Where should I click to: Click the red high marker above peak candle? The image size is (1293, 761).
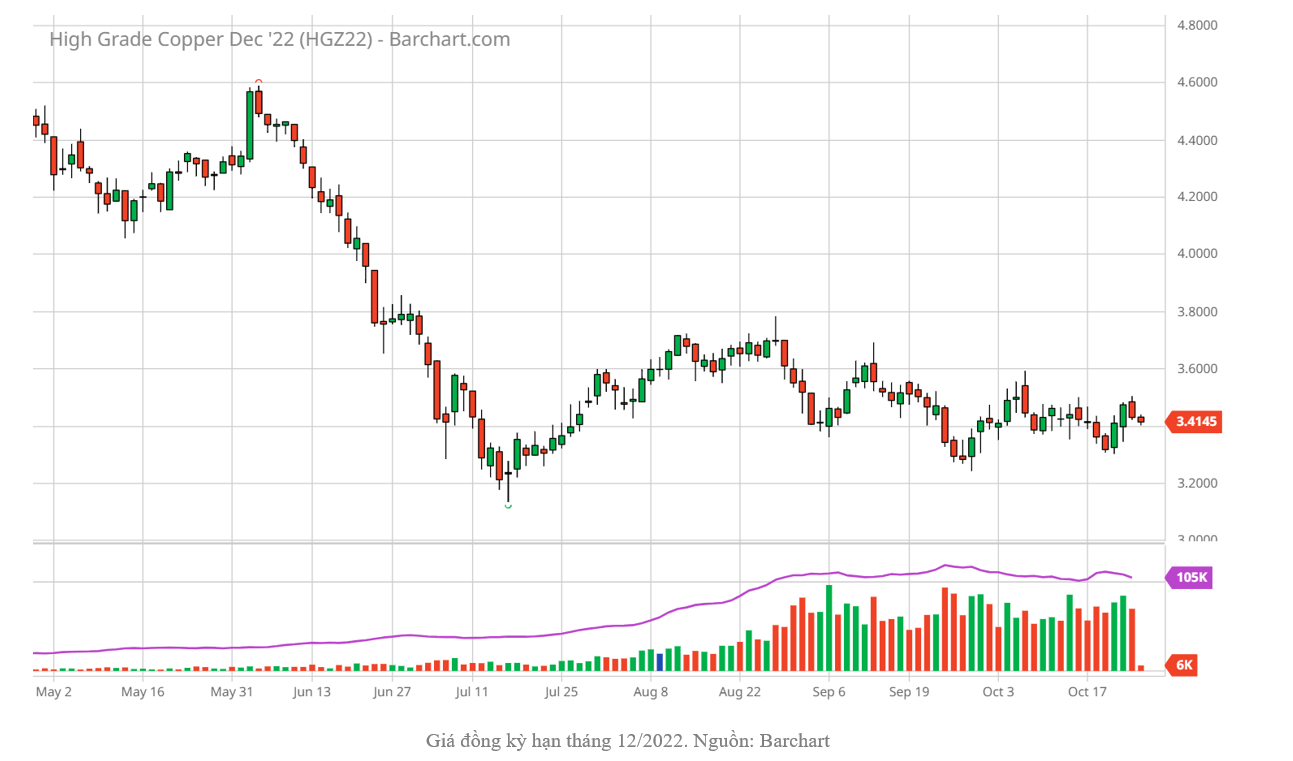click(x=258, y=82)
